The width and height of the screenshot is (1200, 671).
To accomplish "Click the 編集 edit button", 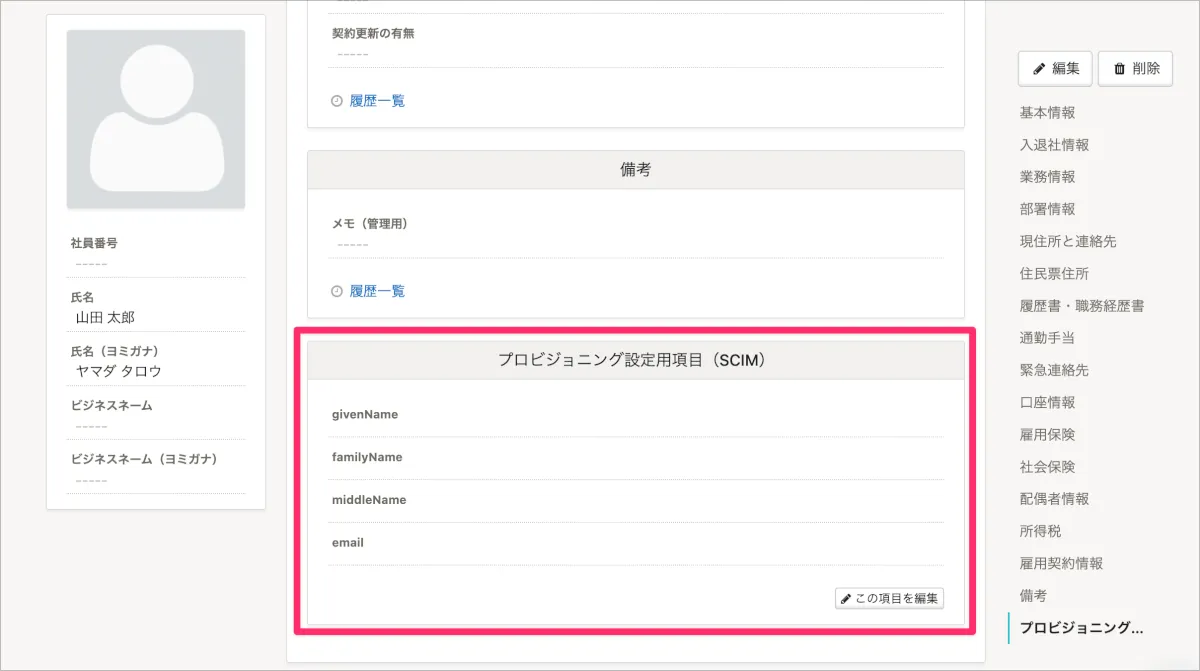I will point(1055,69).
